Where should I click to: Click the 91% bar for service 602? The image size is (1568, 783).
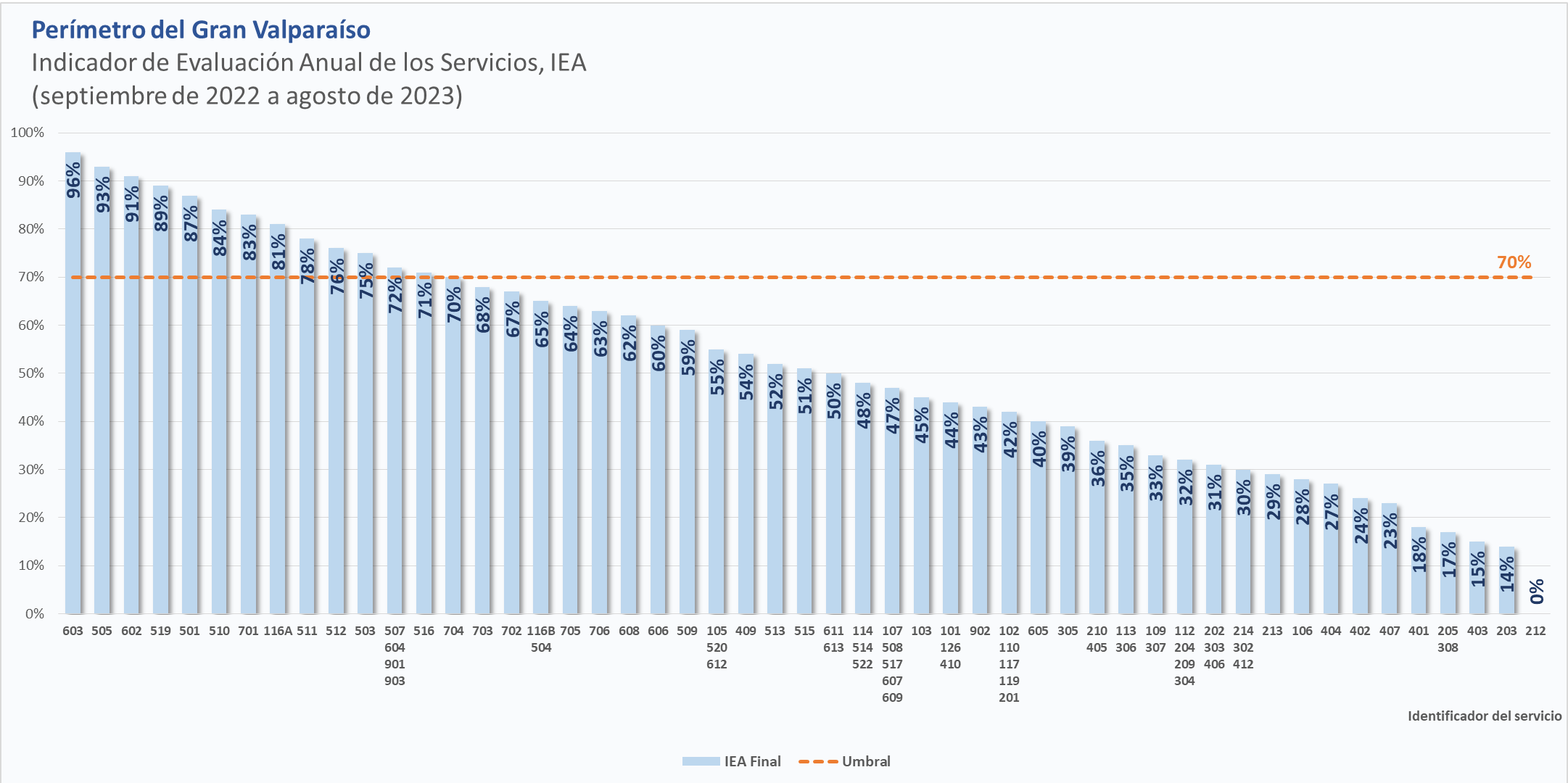click(x=131, y=395)
